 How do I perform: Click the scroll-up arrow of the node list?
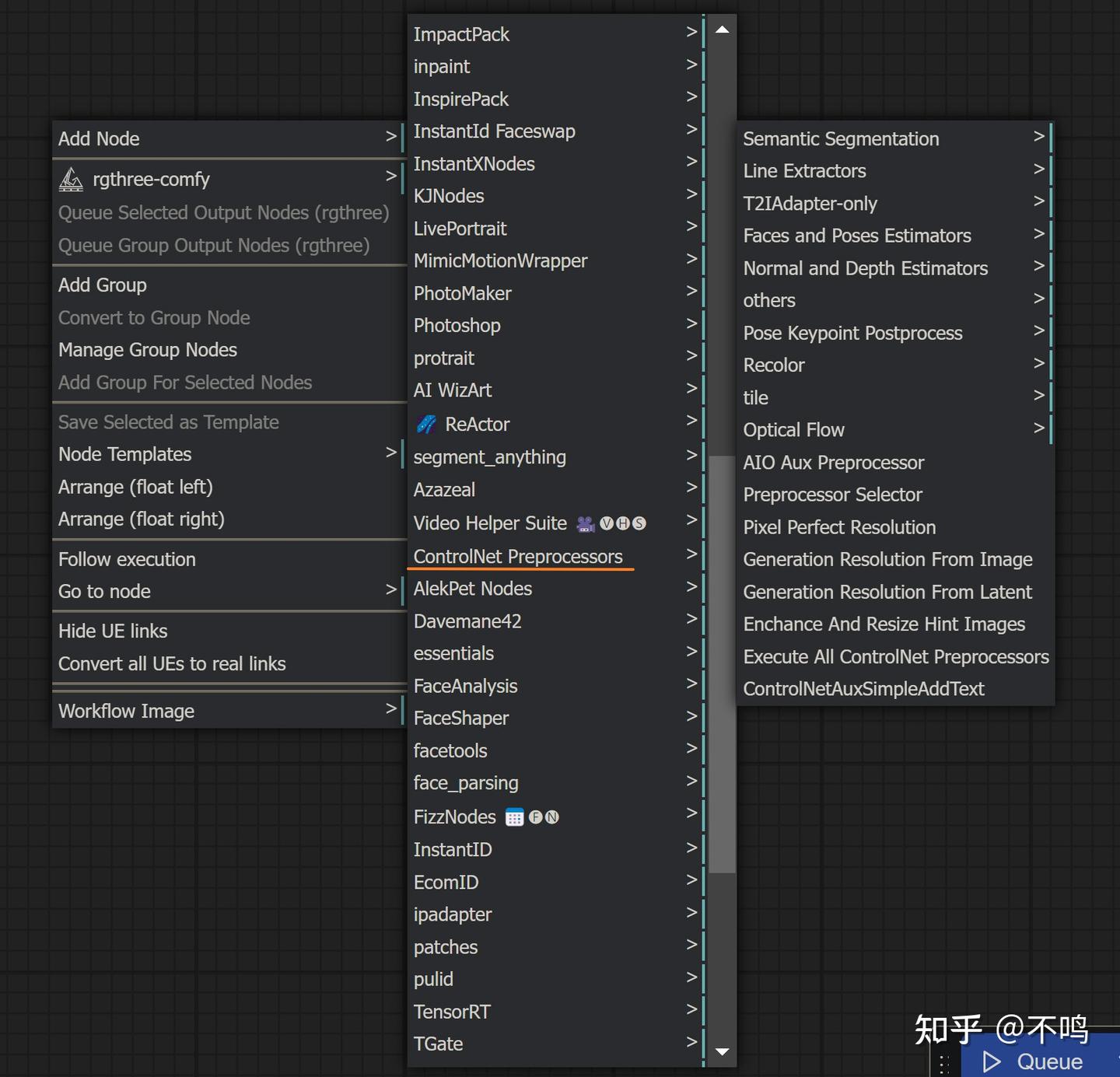coord(722,30)
